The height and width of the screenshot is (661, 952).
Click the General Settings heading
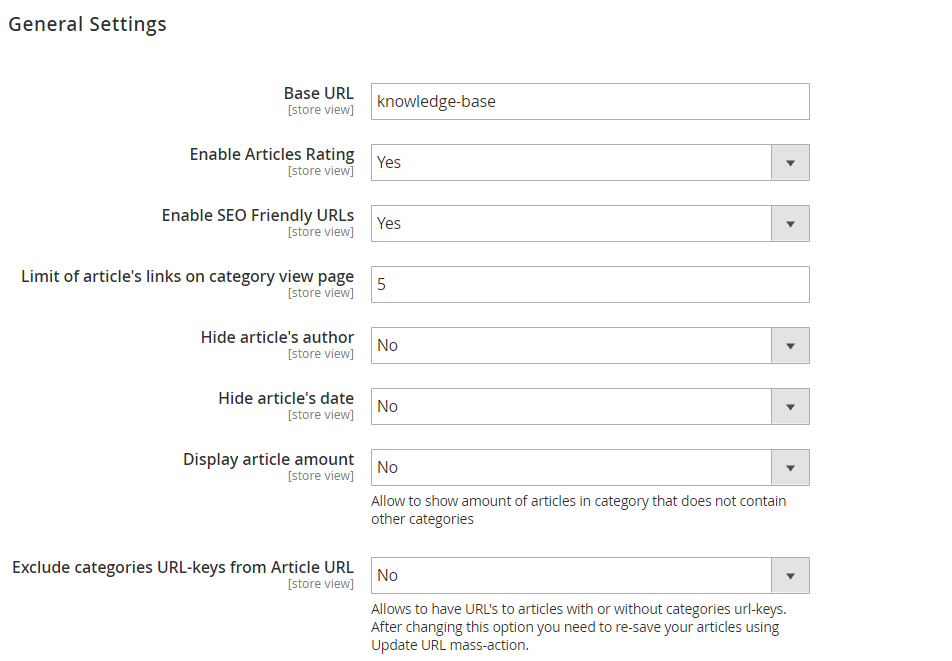[x=87, y=24]
